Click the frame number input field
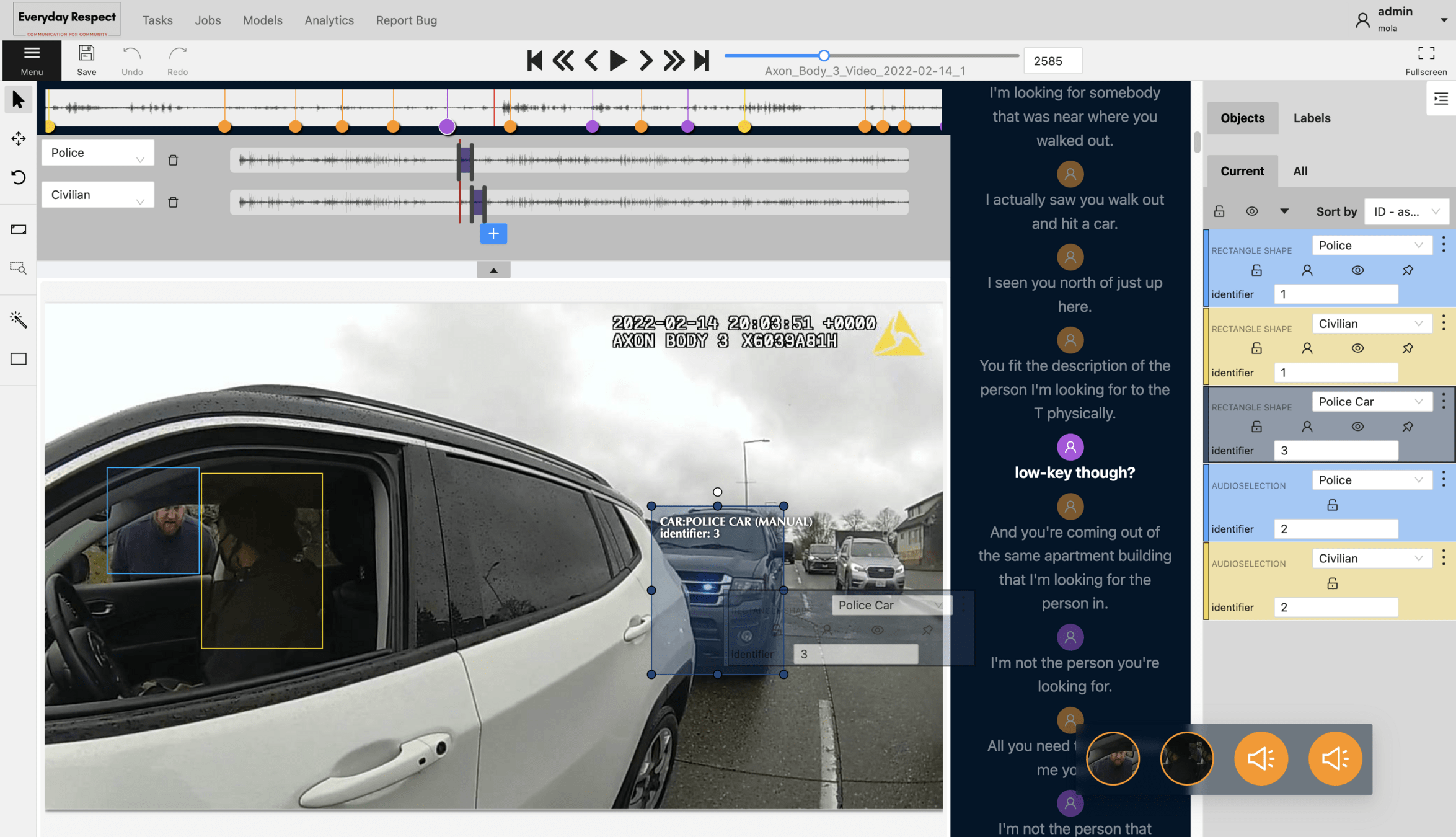The height and width of the screenshot is (837, 1456). 1052,61
